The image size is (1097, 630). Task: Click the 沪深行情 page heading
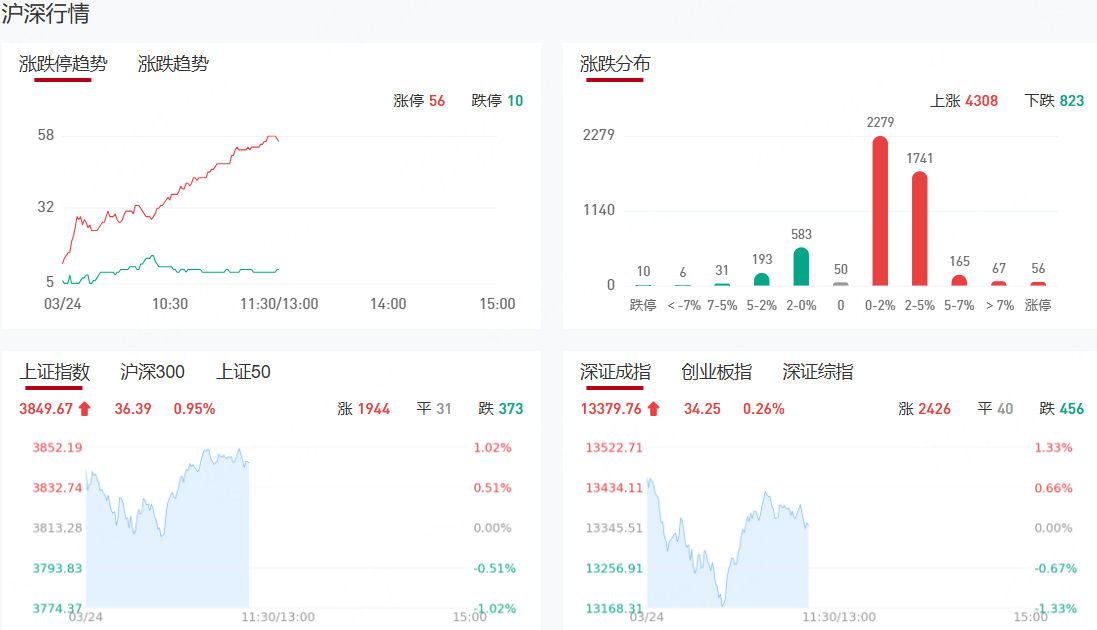click(45, 14)
